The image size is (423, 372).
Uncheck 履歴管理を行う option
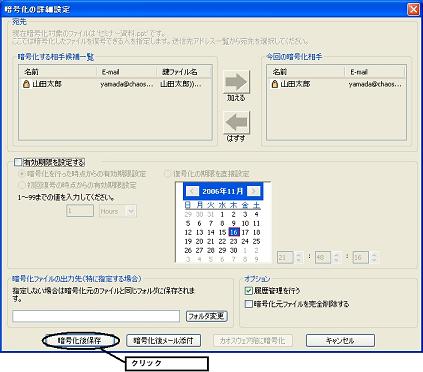pyautogui.click(x=249, y=291)
